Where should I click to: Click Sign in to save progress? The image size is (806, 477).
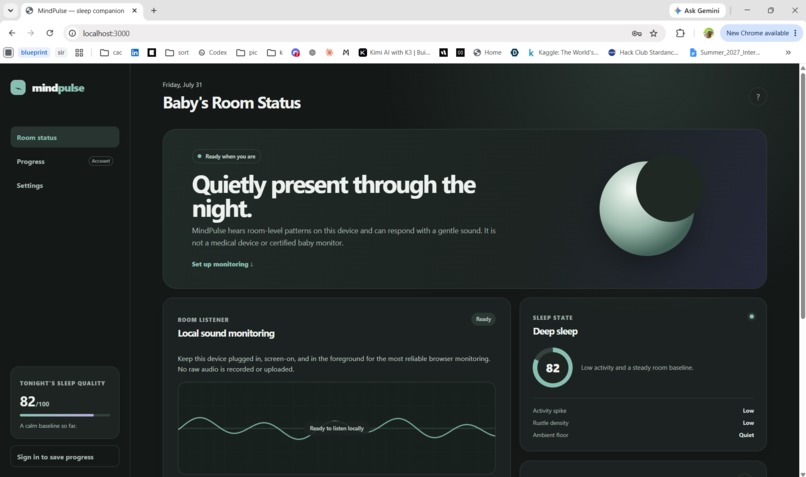(65, 456)
